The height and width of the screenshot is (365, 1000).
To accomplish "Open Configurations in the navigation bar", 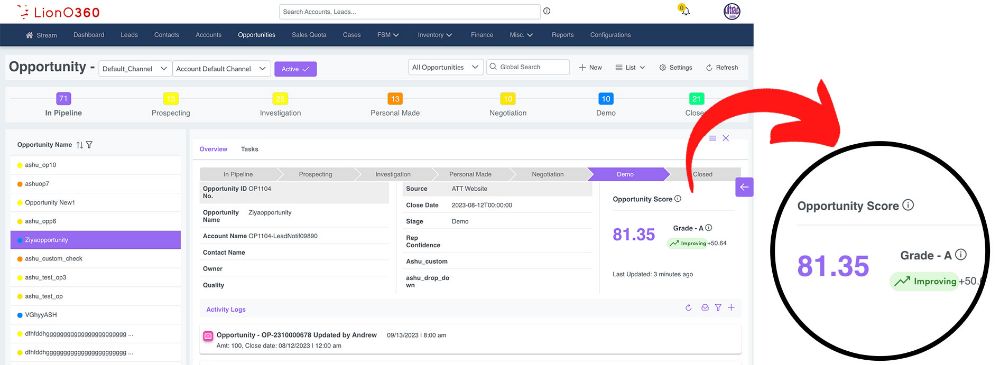I will [610, 35].
